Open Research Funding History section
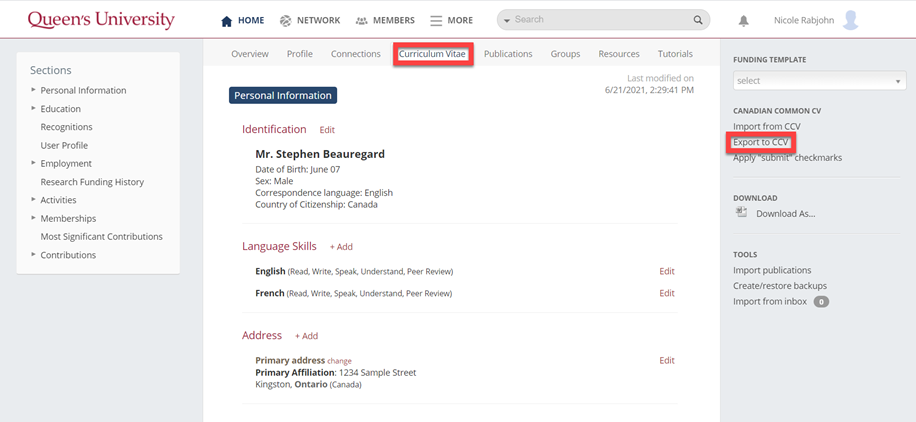This screenshot has width=916, height=422. pos(92,182)
